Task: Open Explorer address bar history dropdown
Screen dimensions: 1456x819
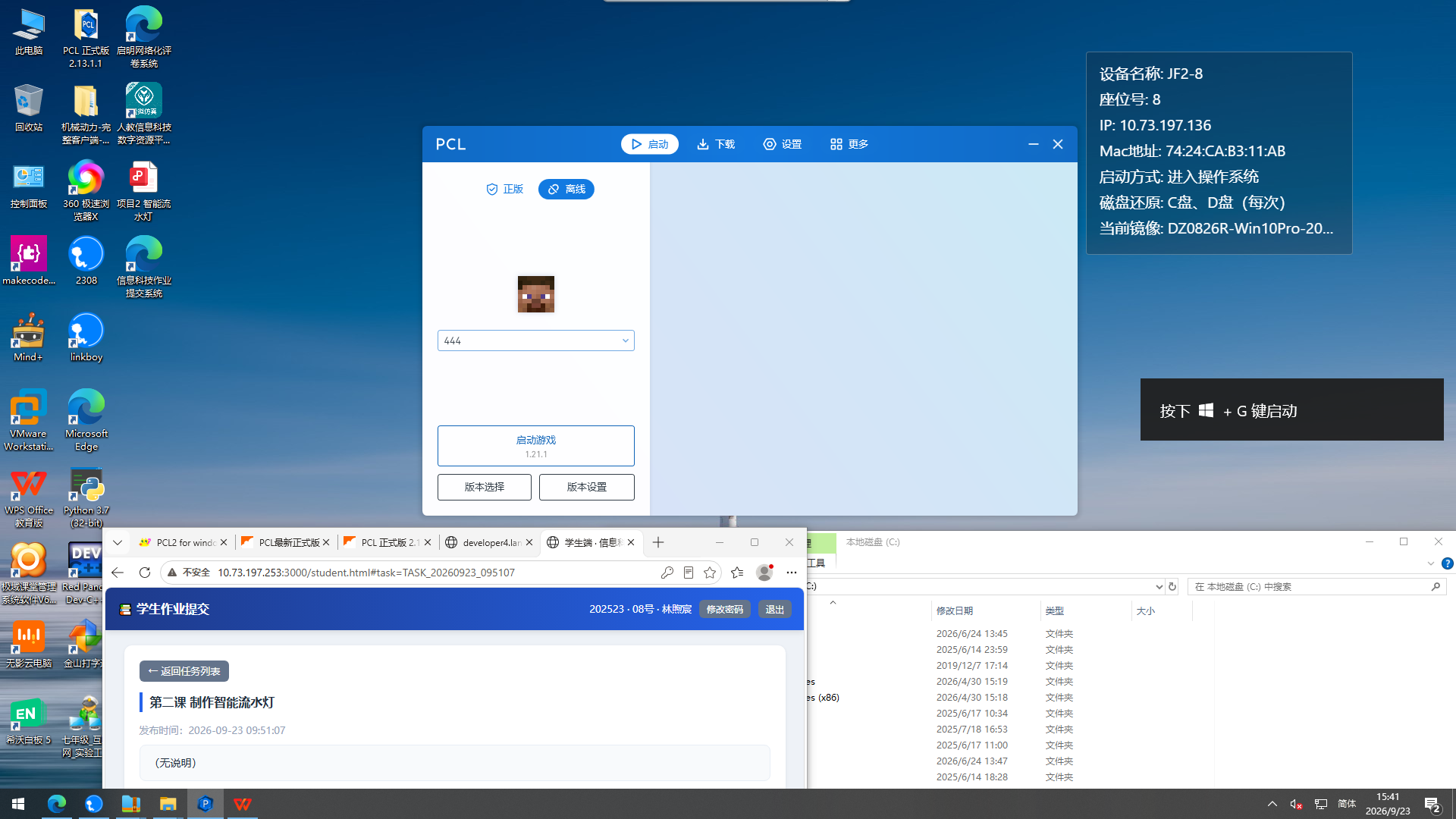Action: tap(1159, 586)
